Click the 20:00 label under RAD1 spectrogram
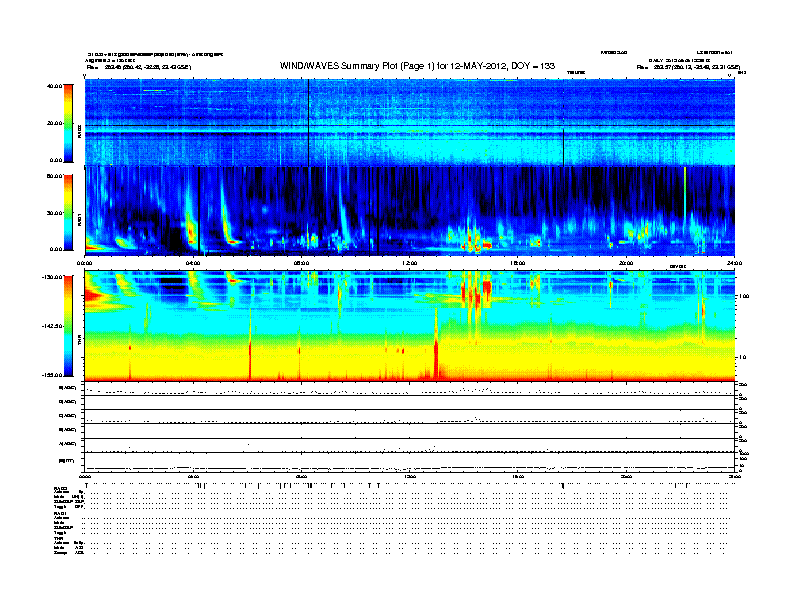Image resolution: width=792 pixels, height=612 pixels. [626, 263]
